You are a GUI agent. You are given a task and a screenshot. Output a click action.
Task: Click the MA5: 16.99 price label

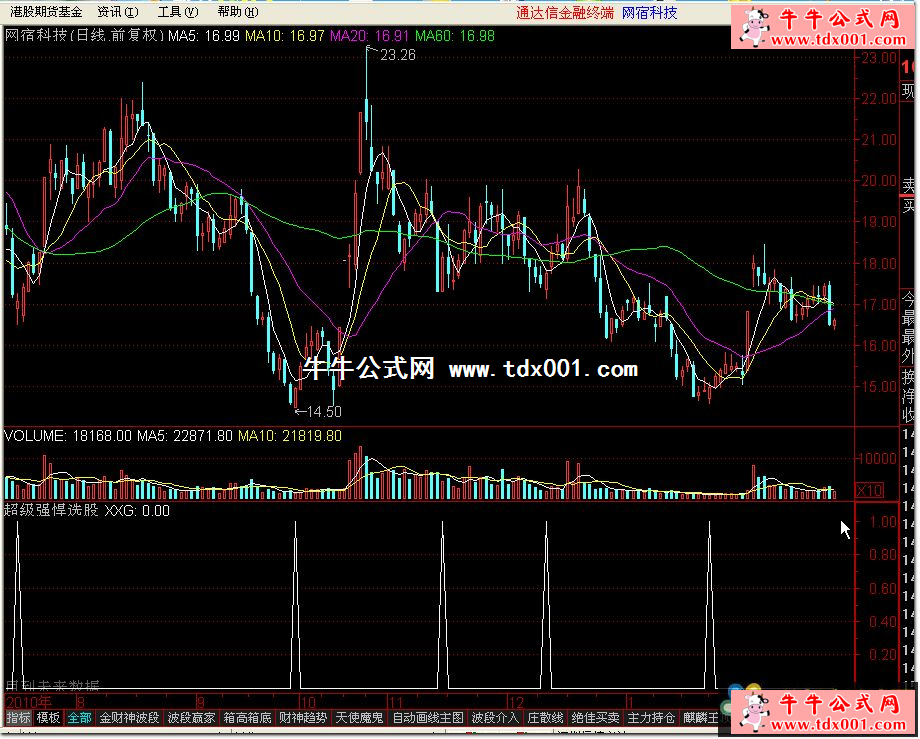[204, 36]
